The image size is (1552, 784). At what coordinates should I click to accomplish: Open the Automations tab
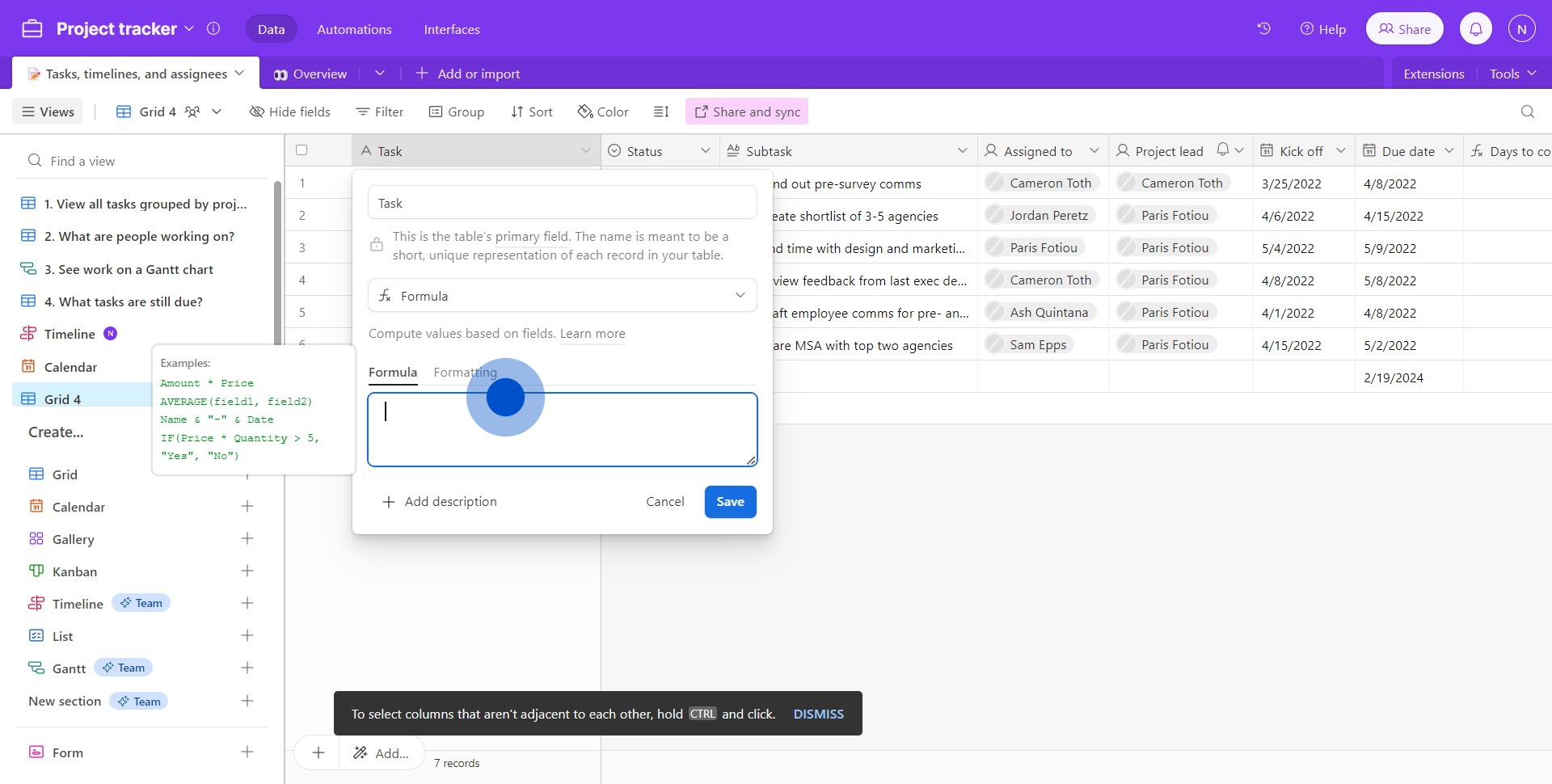pyautogui.click(x=354, y=29)
